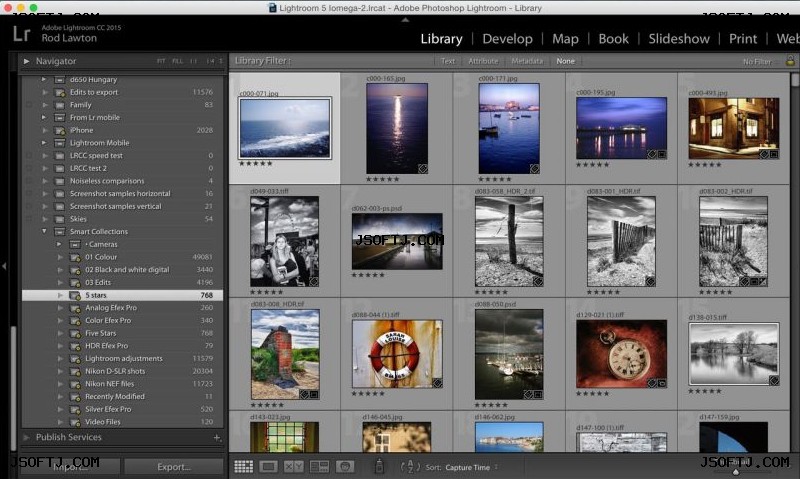800x479 pixels.
Task: Click star rating under d129-021 clock photo
Action: [592, 394]
